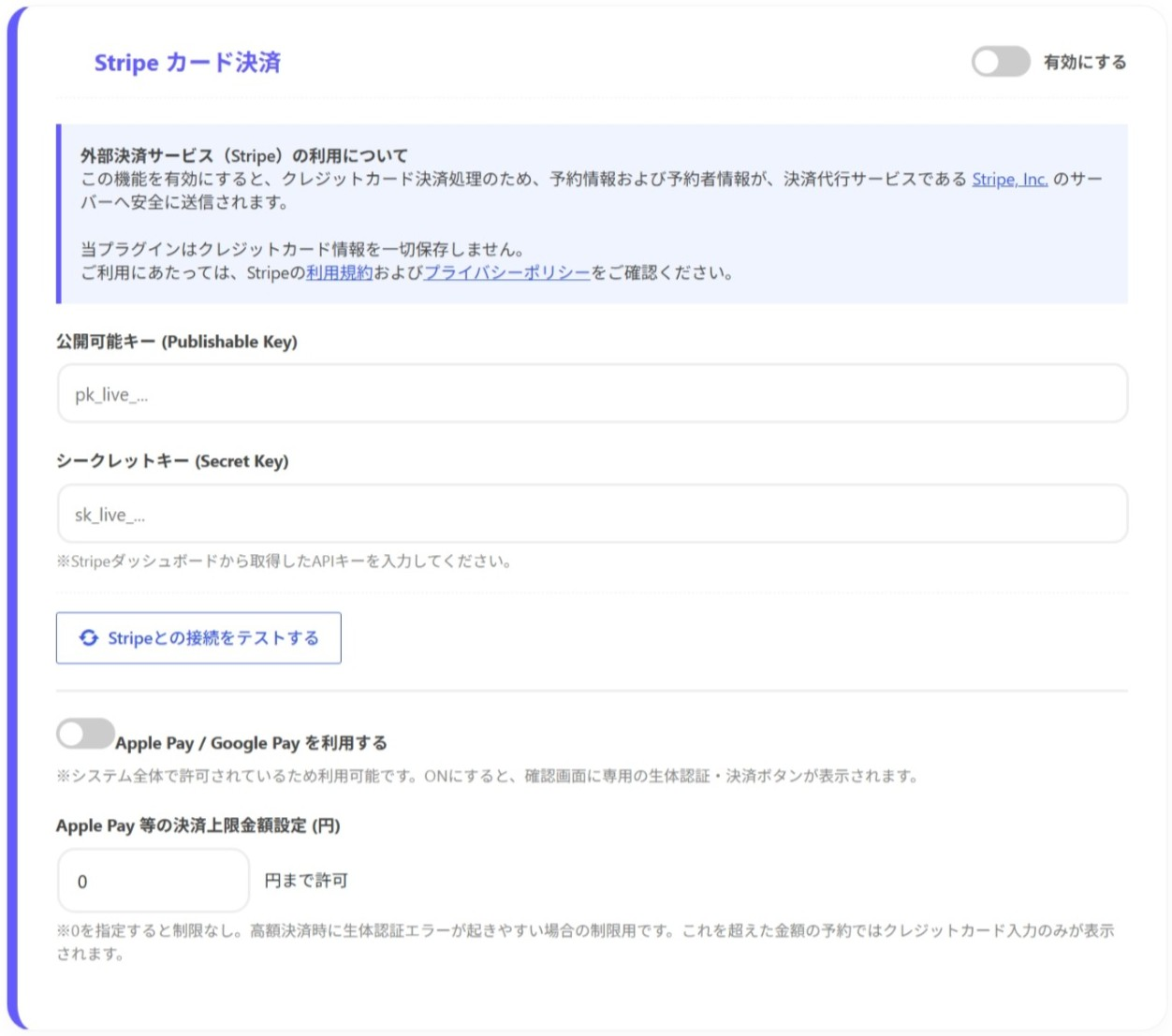Viewport: 1172px width, 1036px height.
Task: Click the ※0を指定すると制限なし note
Action: 585,942
